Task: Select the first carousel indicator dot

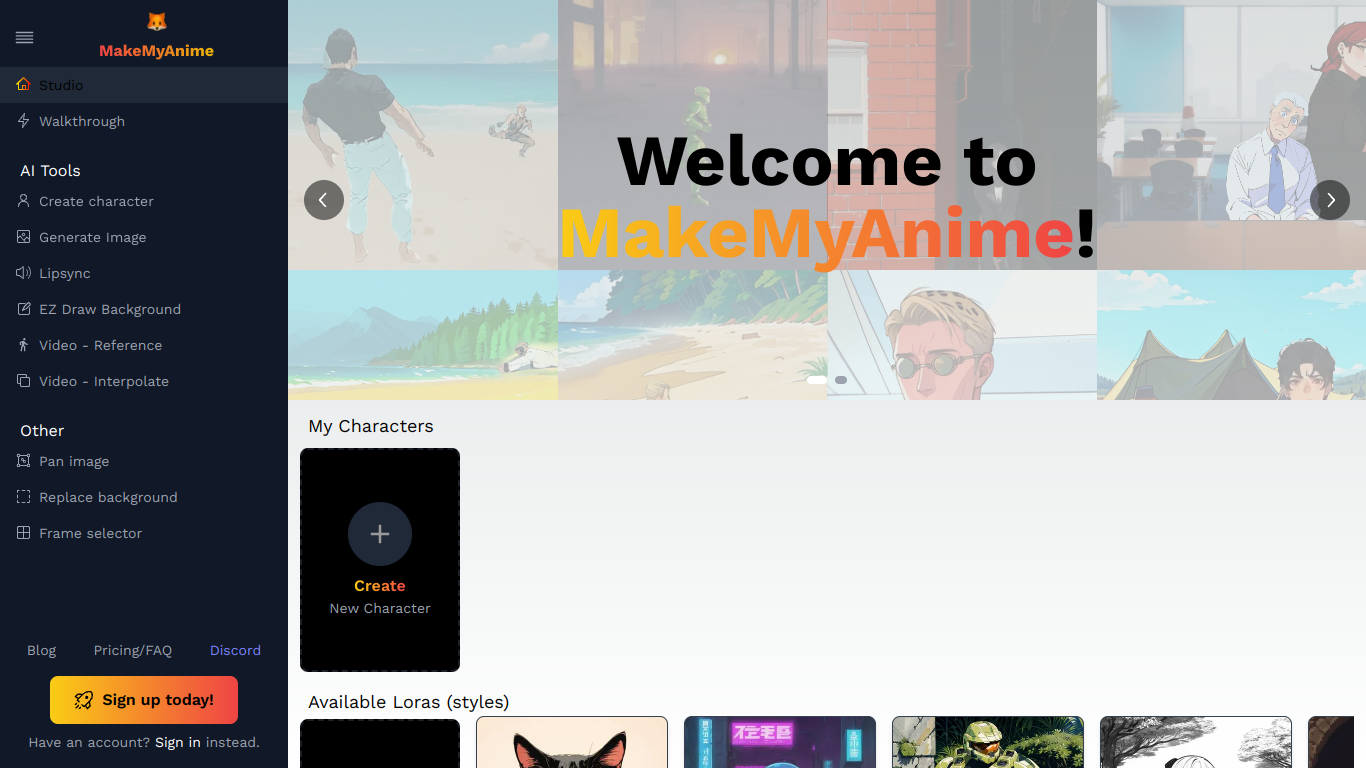Action: (x=817, y=380)
